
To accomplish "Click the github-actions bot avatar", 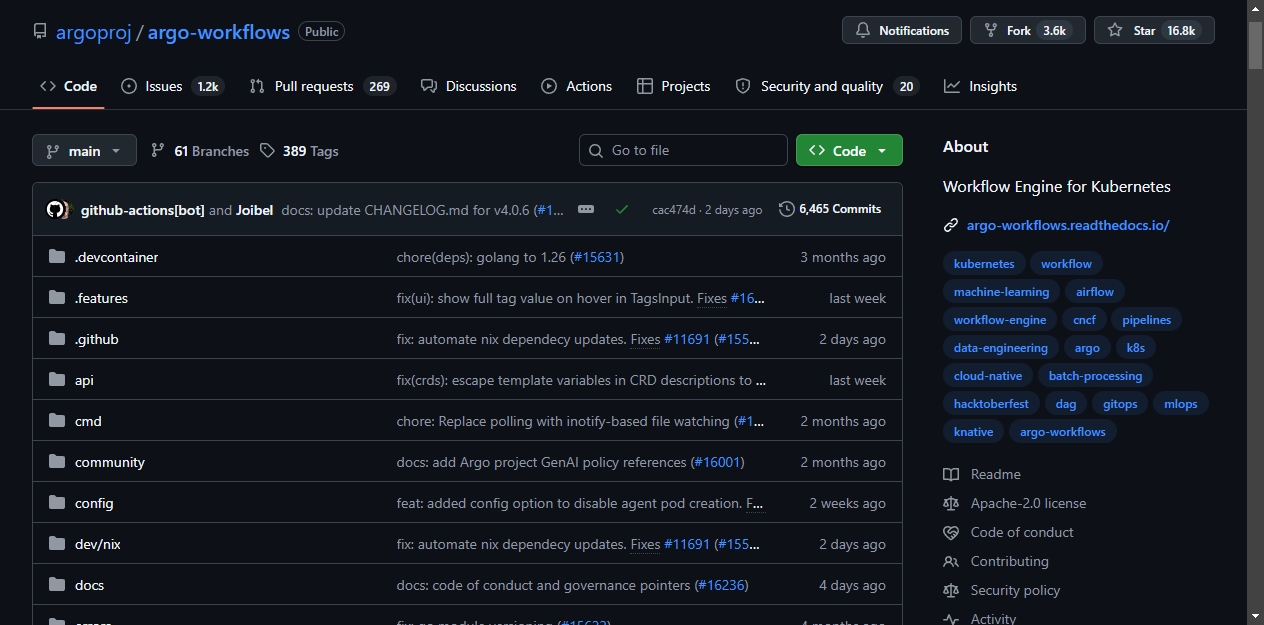I will (x=55, y=210).
